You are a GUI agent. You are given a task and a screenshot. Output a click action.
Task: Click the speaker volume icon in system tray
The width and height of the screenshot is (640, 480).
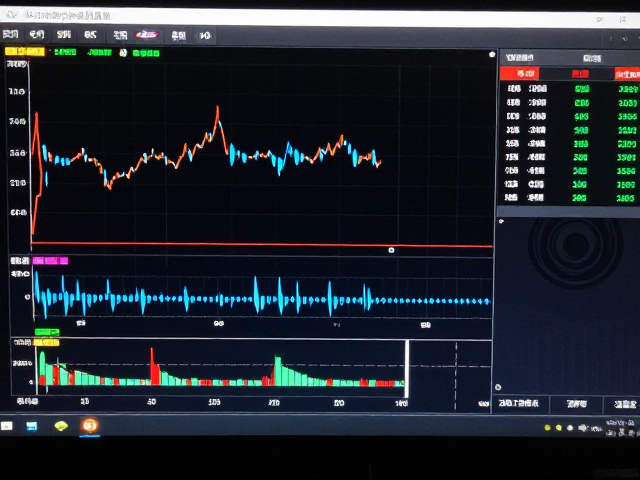[x=583, y=428]
